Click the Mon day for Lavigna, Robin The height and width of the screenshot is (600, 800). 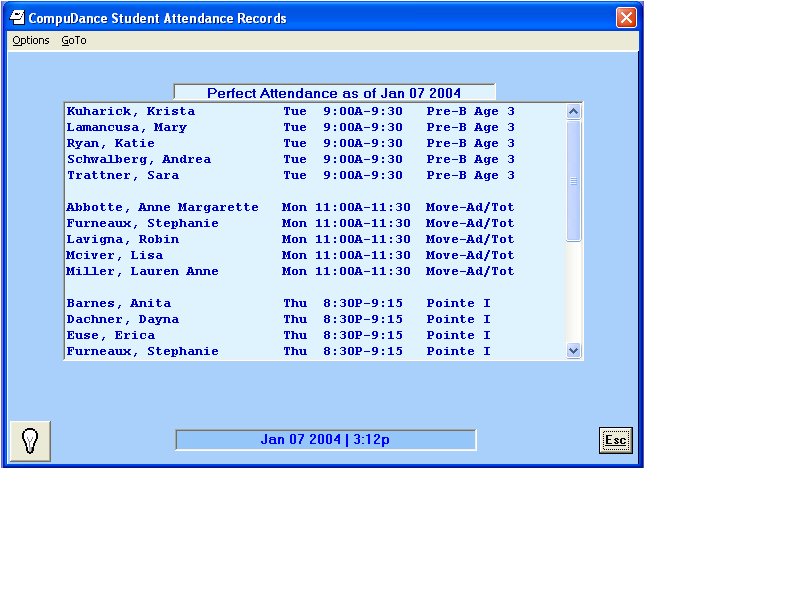click(x=294, y=239)
